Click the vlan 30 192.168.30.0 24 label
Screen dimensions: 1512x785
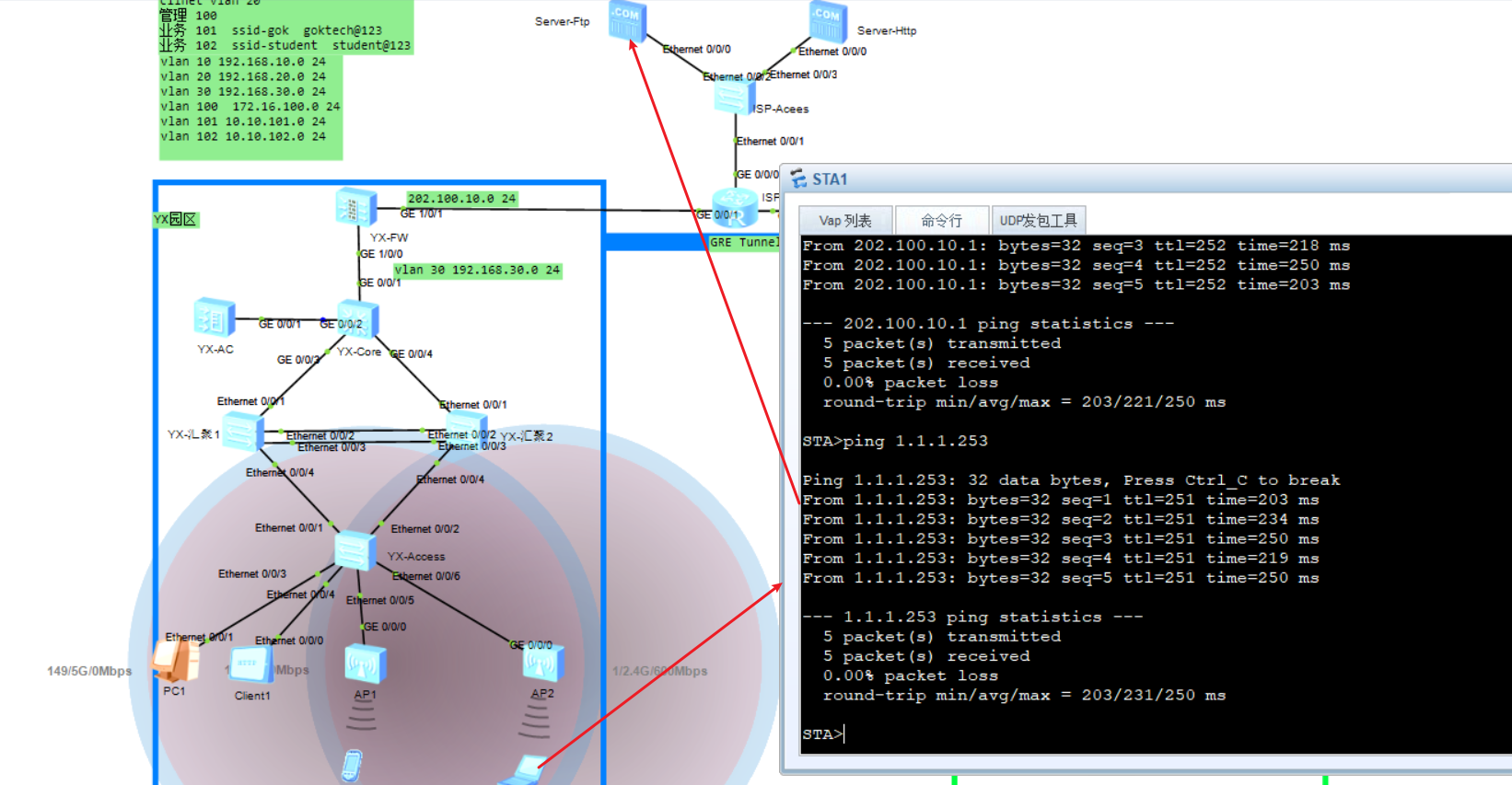pos(477,271)
